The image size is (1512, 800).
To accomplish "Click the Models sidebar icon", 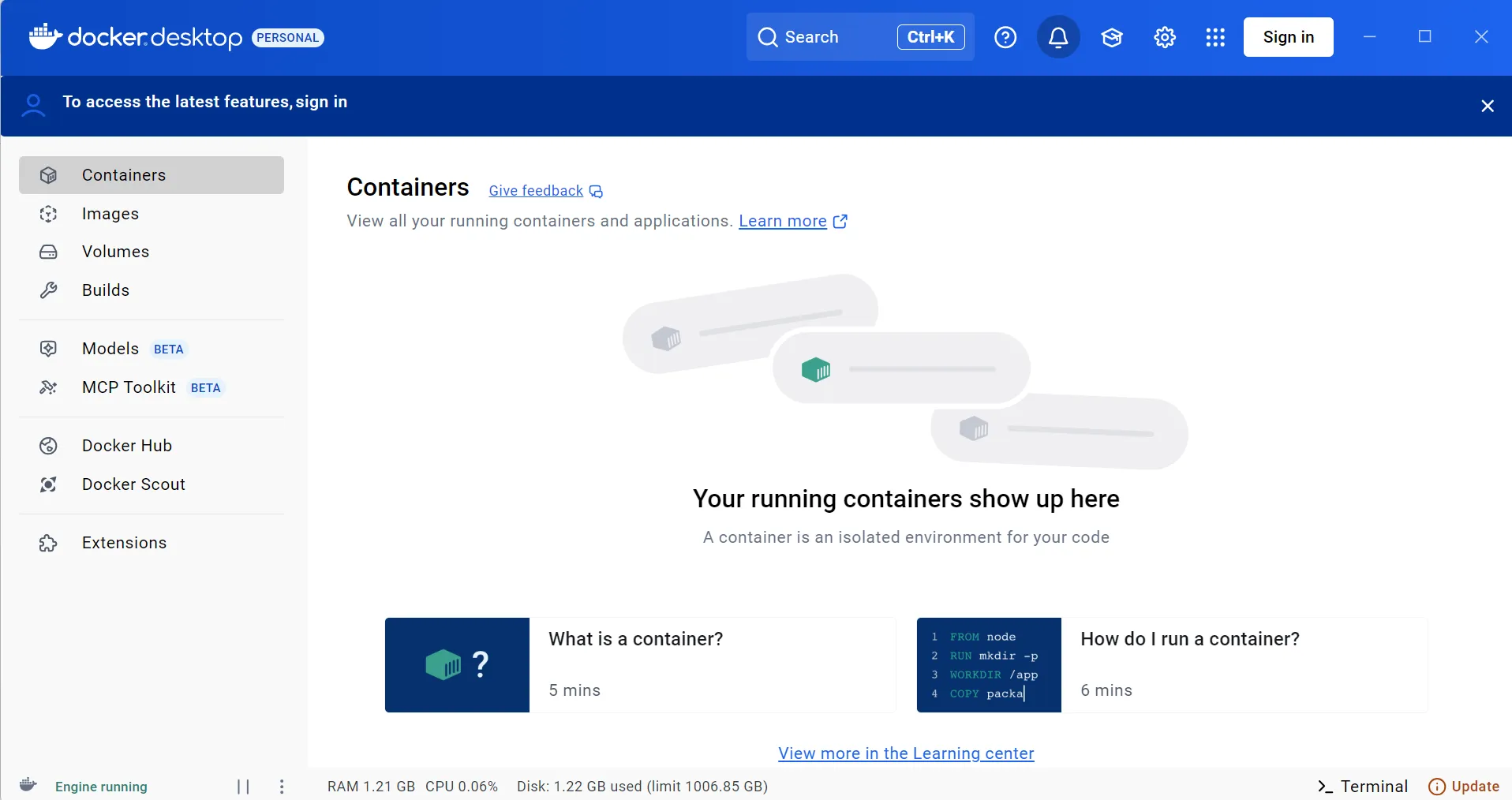I will pyautogui.click(x=48, y=349).
